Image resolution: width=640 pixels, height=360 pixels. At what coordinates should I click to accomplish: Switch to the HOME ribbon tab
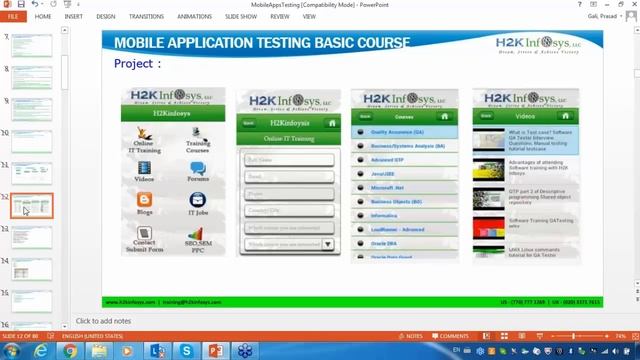[43, 16]
